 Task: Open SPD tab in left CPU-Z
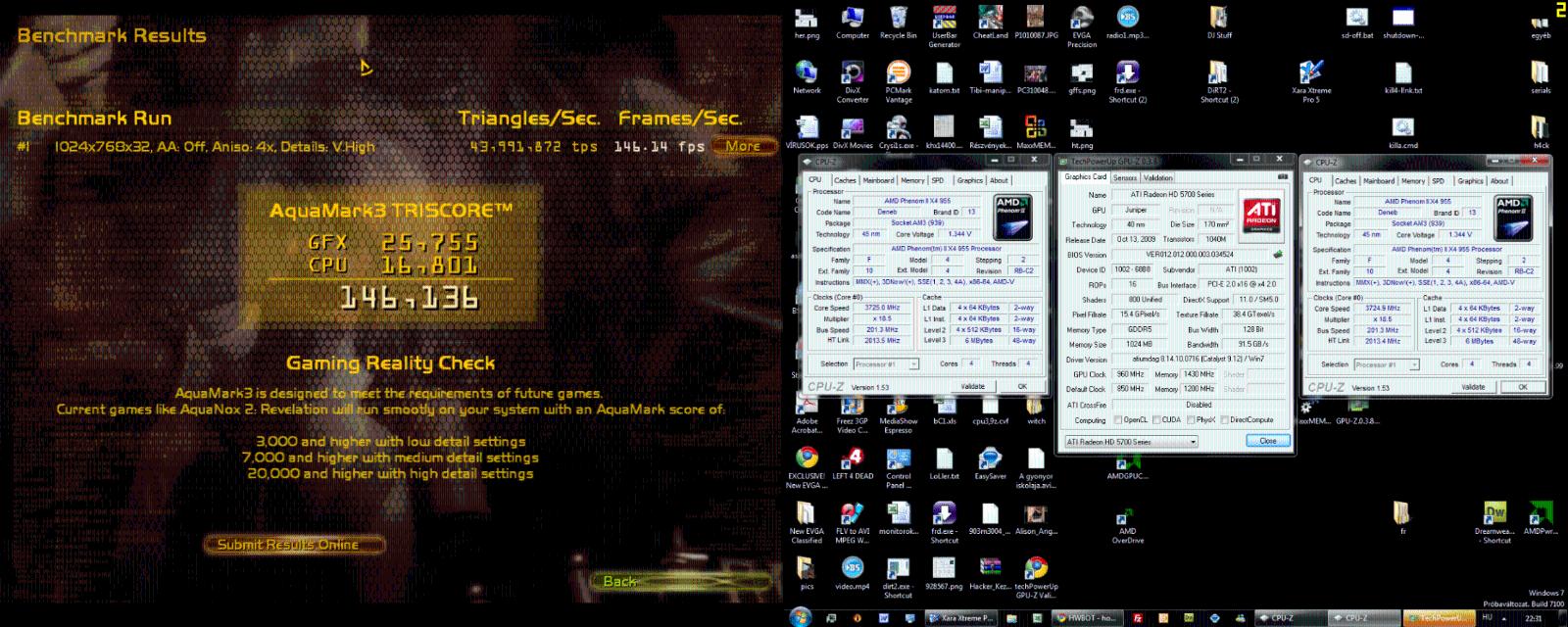pos(938,180)
